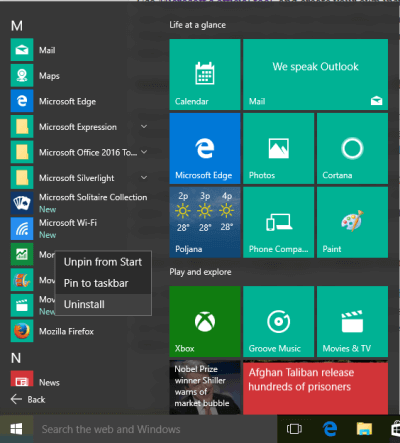The image size is (400, 443).
Task: Choose Unpin from Start in context menu
Action: (x=103, y=262)
